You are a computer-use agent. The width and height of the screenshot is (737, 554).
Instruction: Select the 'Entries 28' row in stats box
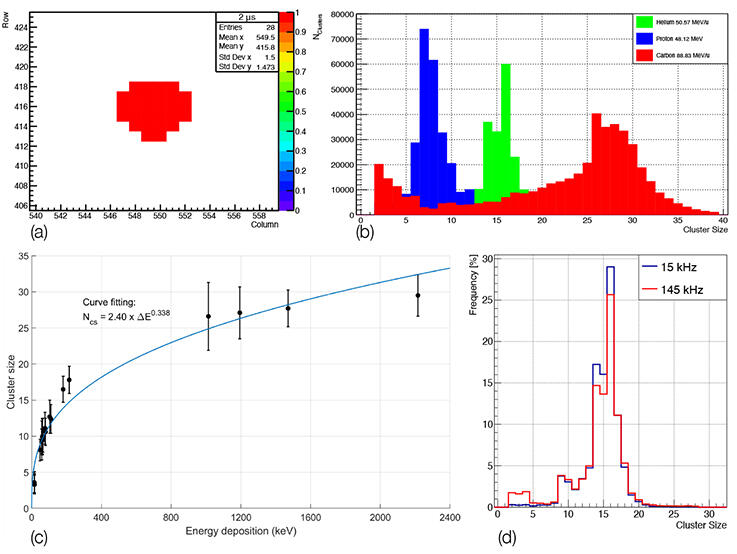pyautogui.click(x=243, y=27)
